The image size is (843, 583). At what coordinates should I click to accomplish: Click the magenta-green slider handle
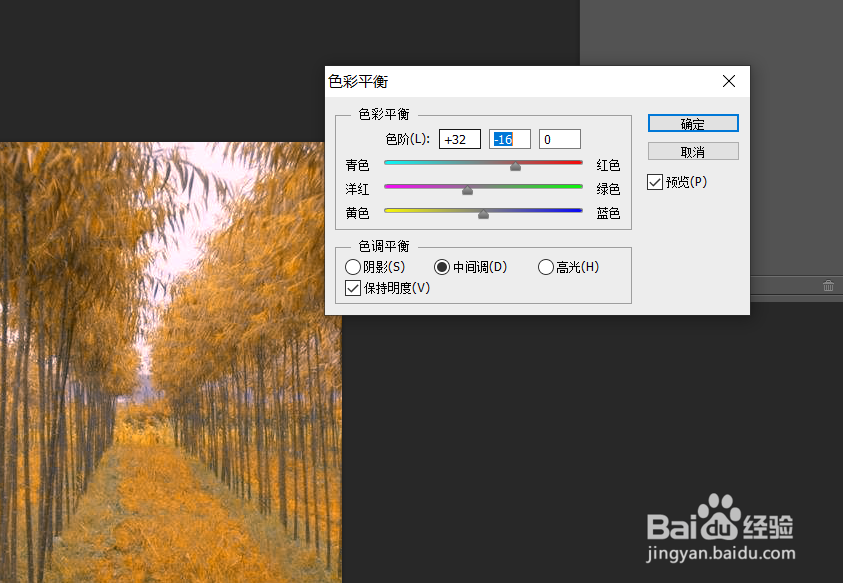coord(468,190)
